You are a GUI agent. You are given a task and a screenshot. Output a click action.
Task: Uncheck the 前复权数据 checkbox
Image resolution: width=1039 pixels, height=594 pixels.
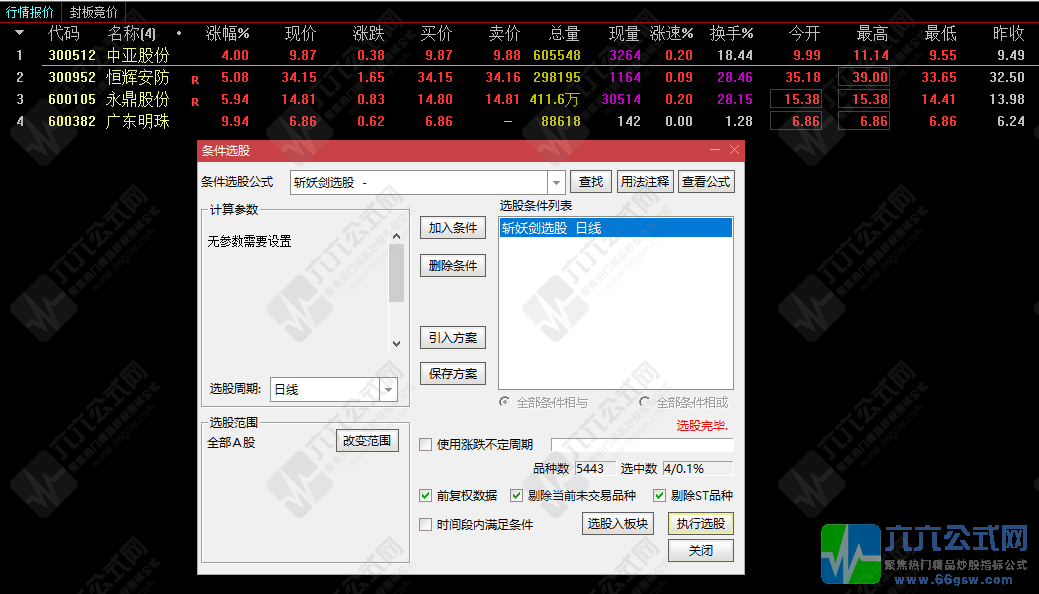(x=425, y=495)
